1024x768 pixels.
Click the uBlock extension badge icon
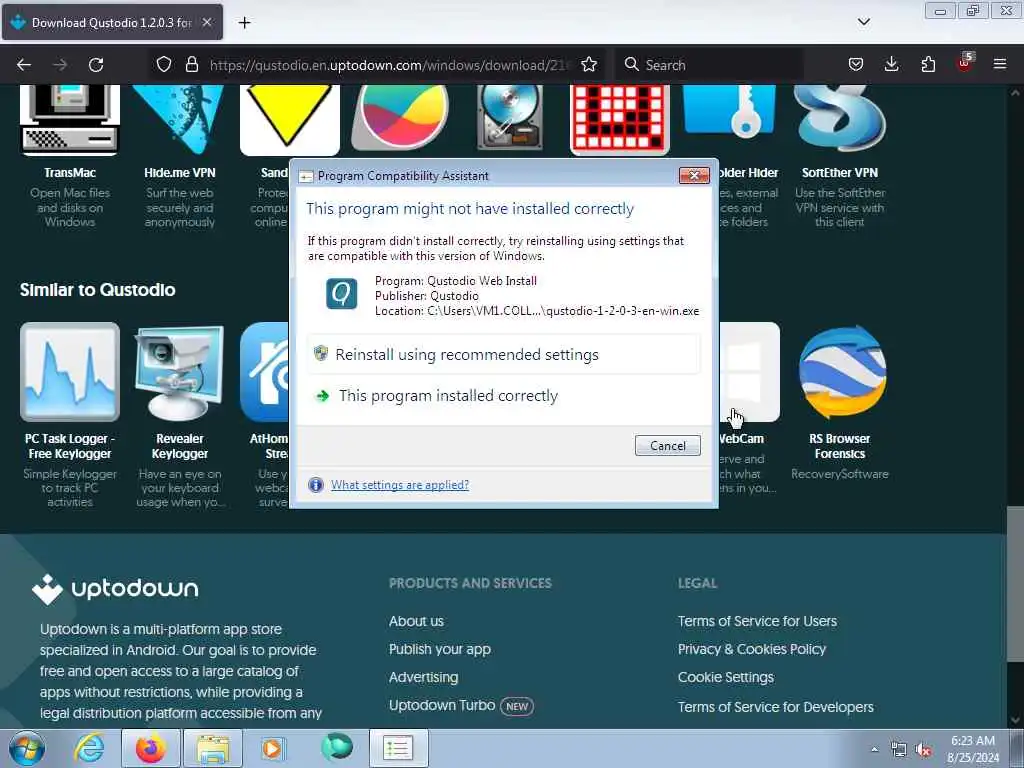[x=965, y=63]
